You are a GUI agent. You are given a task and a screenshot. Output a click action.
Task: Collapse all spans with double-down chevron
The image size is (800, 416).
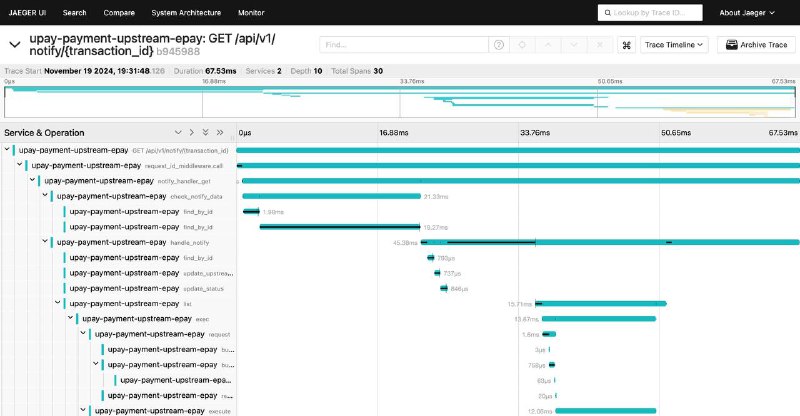[x=205, y=133]
